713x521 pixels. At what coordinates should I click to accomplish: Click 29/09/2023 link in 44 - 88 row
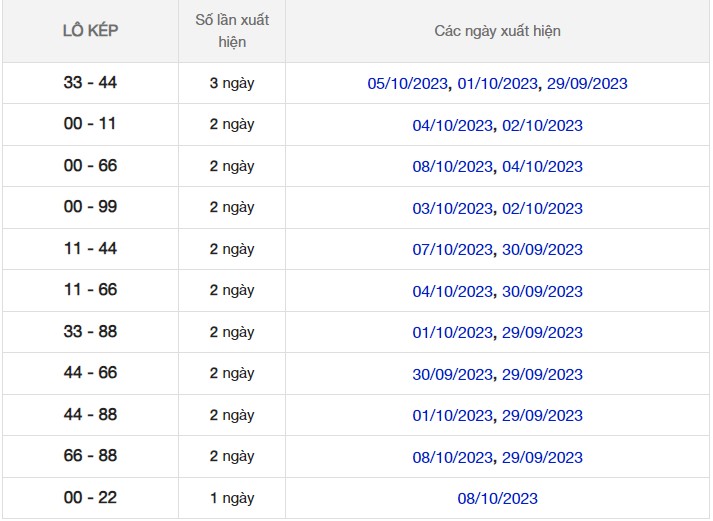point(542,416)
